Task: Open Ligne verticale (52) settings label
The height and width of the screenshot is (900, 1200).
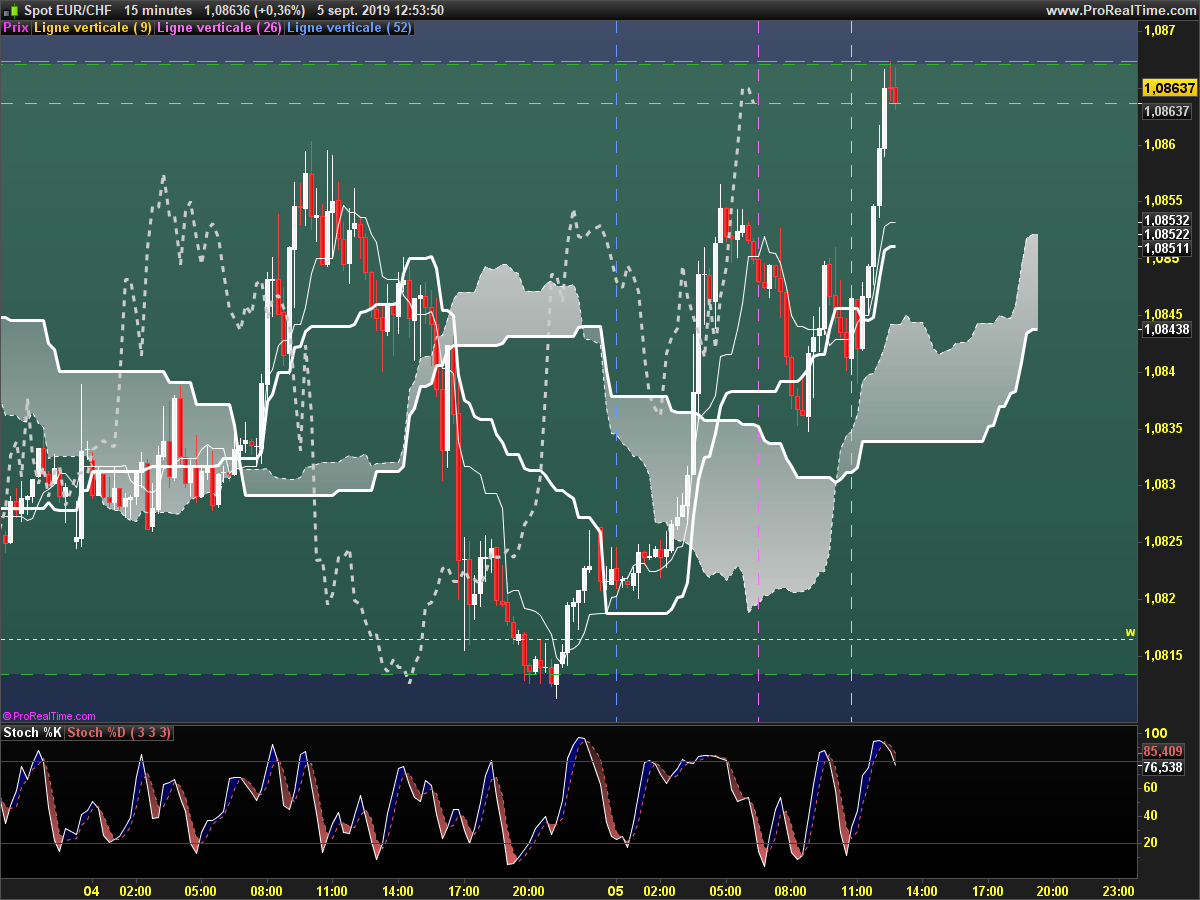Action: click(x=349, y=28)
